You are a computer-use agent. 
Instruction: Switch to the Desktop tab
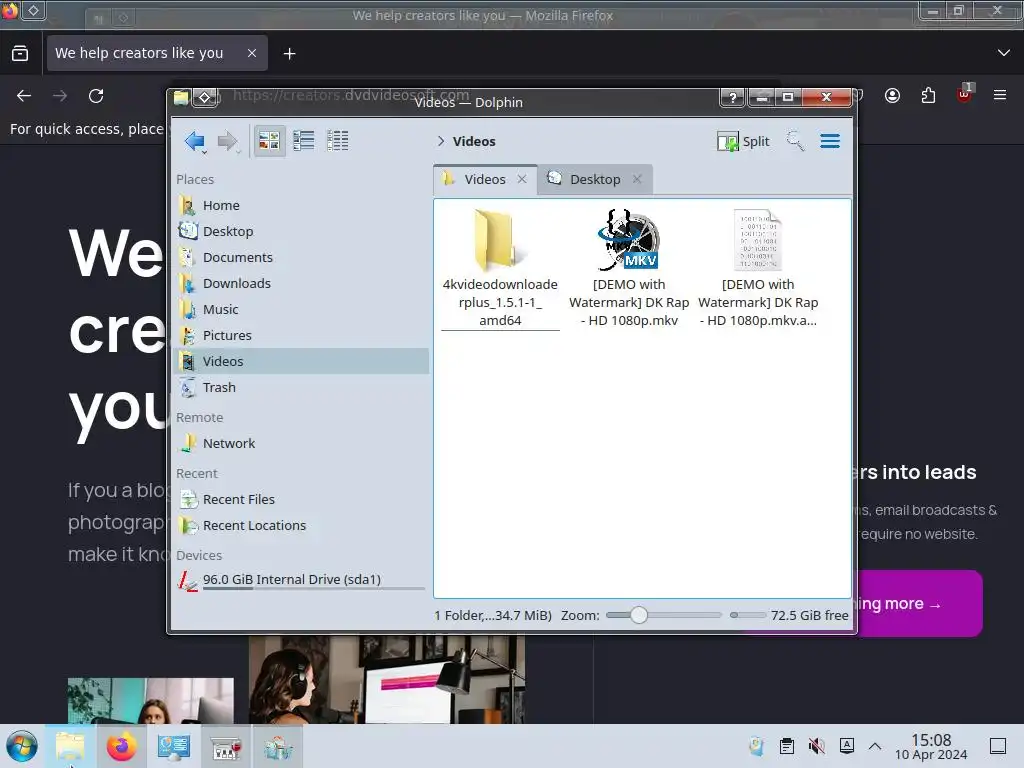point(595,179)
